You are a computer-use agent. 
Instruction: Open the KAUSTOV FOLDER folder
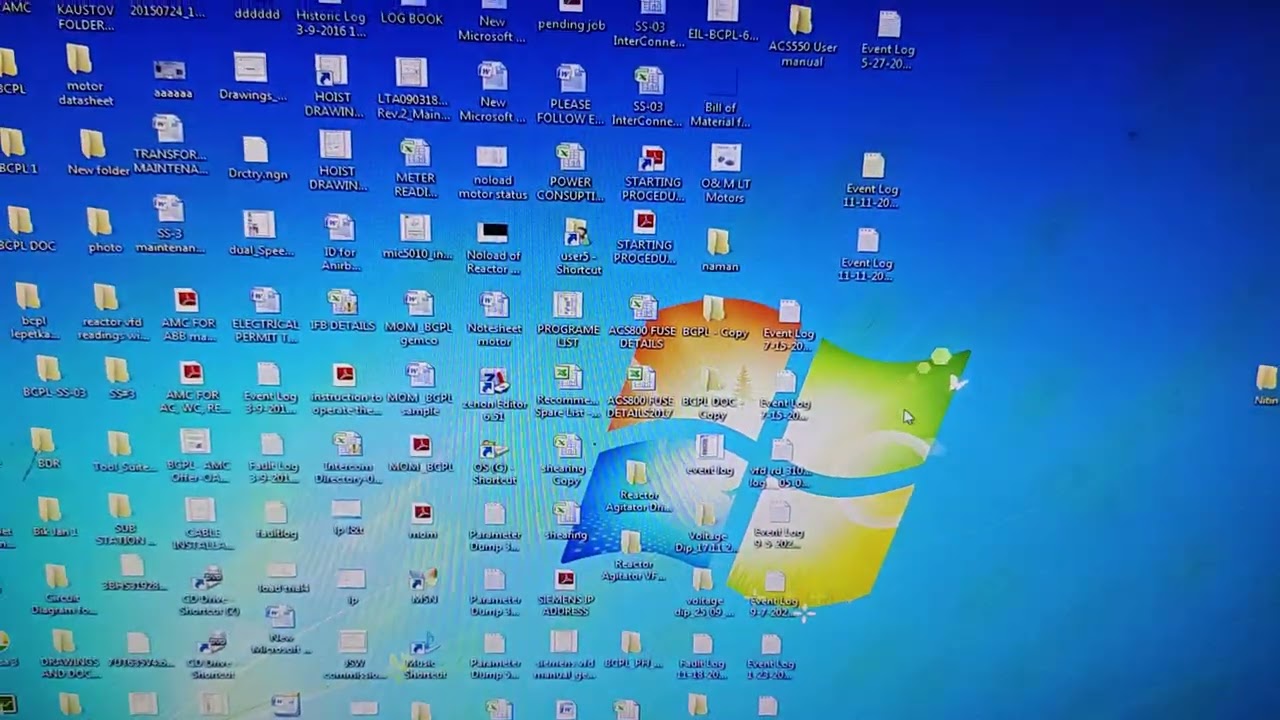point(86,15)
